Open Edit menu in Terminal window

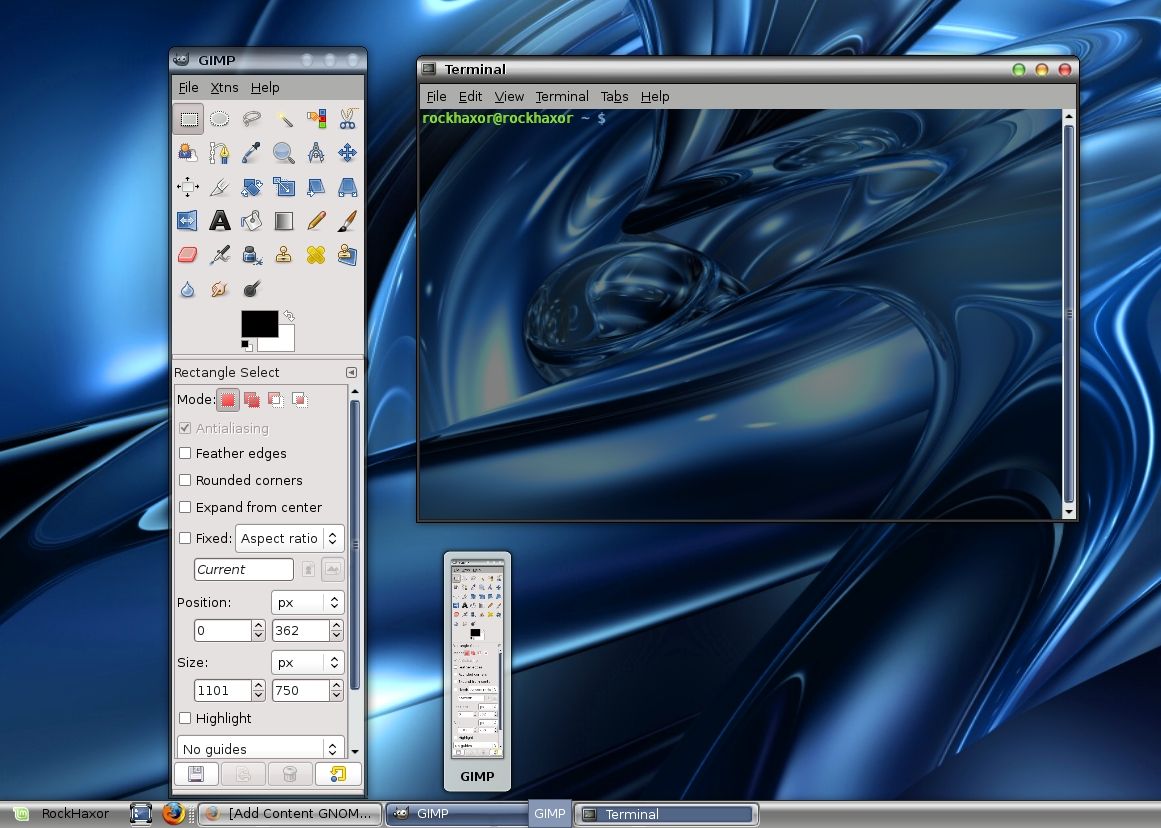pyautogui.click(x=470, y=96)
